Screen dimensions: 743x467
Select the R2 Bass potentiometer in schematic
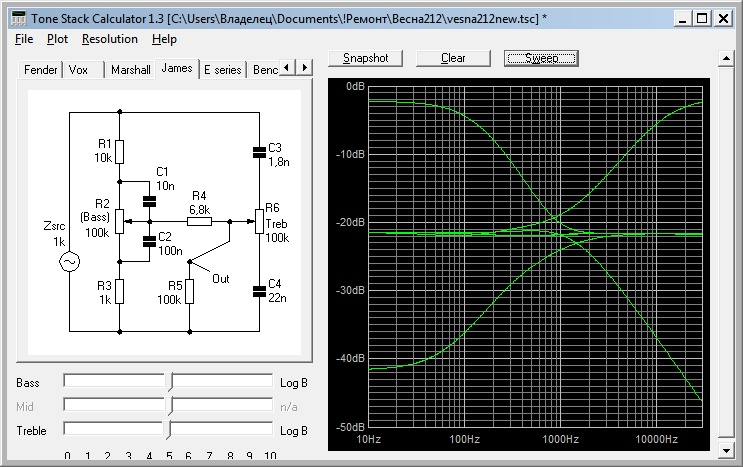tap(119, 220)
